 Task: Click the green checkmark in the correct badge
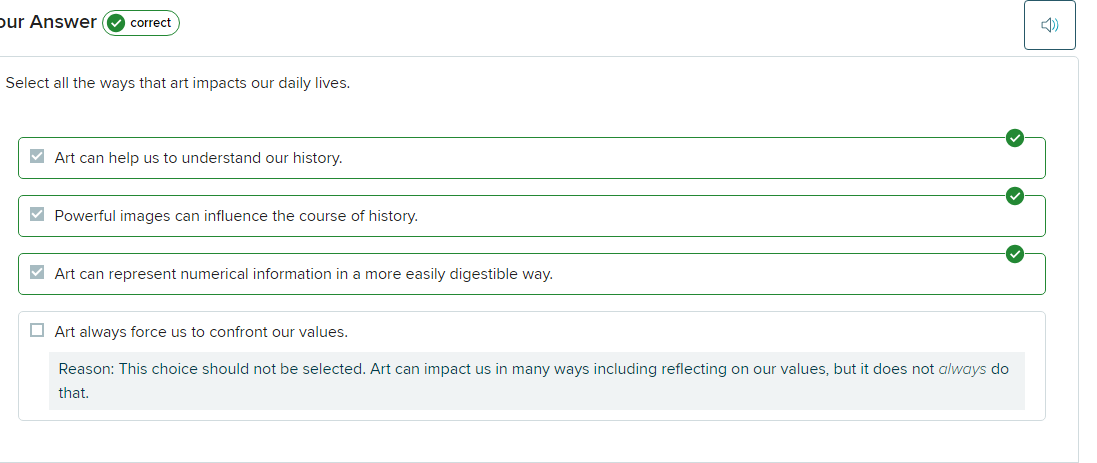click(x=116, y=23)
